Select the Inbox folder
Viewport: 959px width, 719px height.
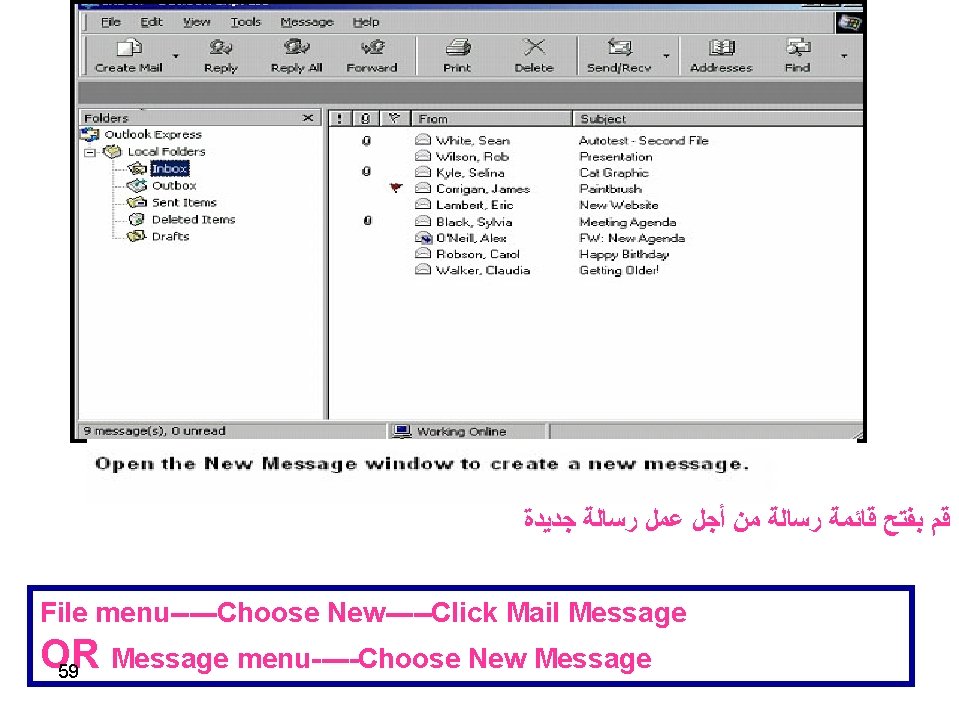(x=170, y=168)
